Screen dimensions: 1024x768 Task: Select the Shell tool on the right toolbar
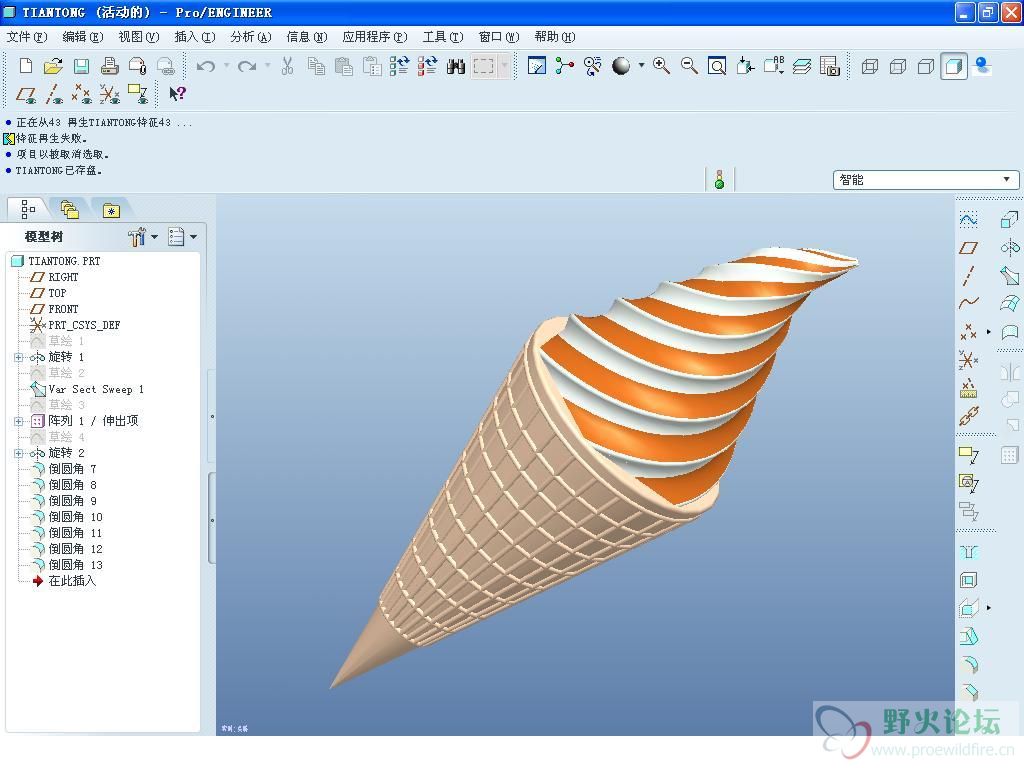click(968, 580)
